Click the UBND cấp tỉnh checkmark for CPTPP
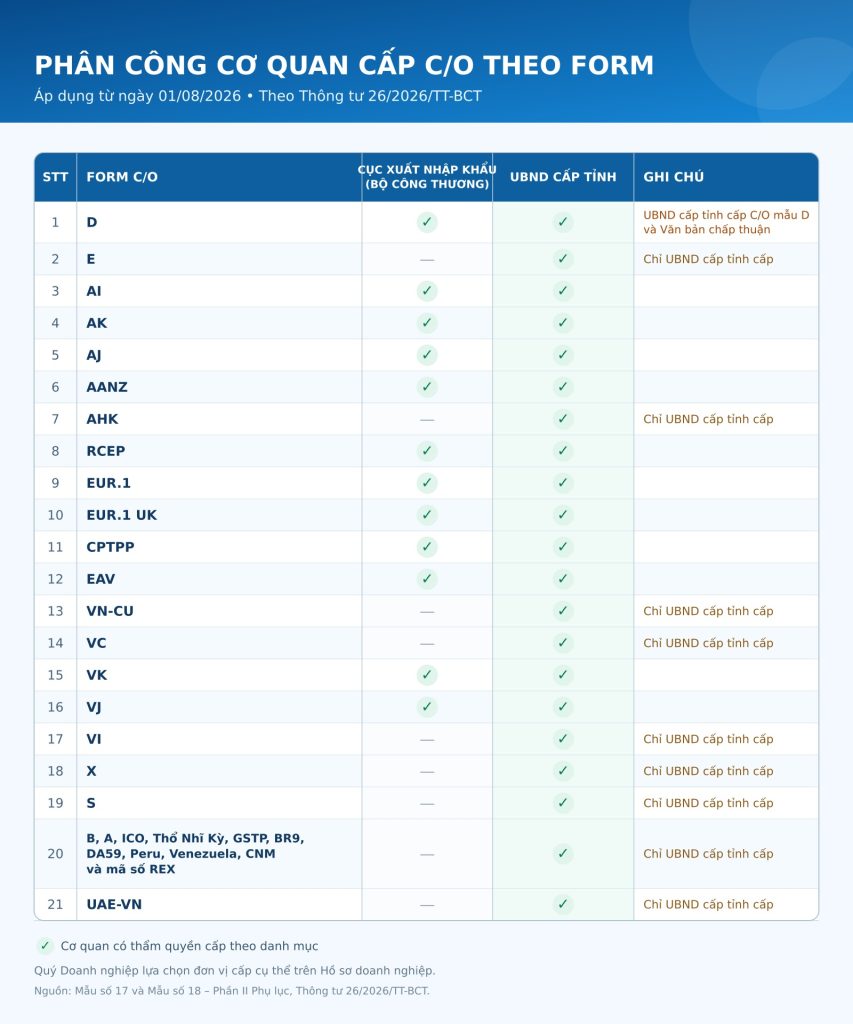 point(562,547)
